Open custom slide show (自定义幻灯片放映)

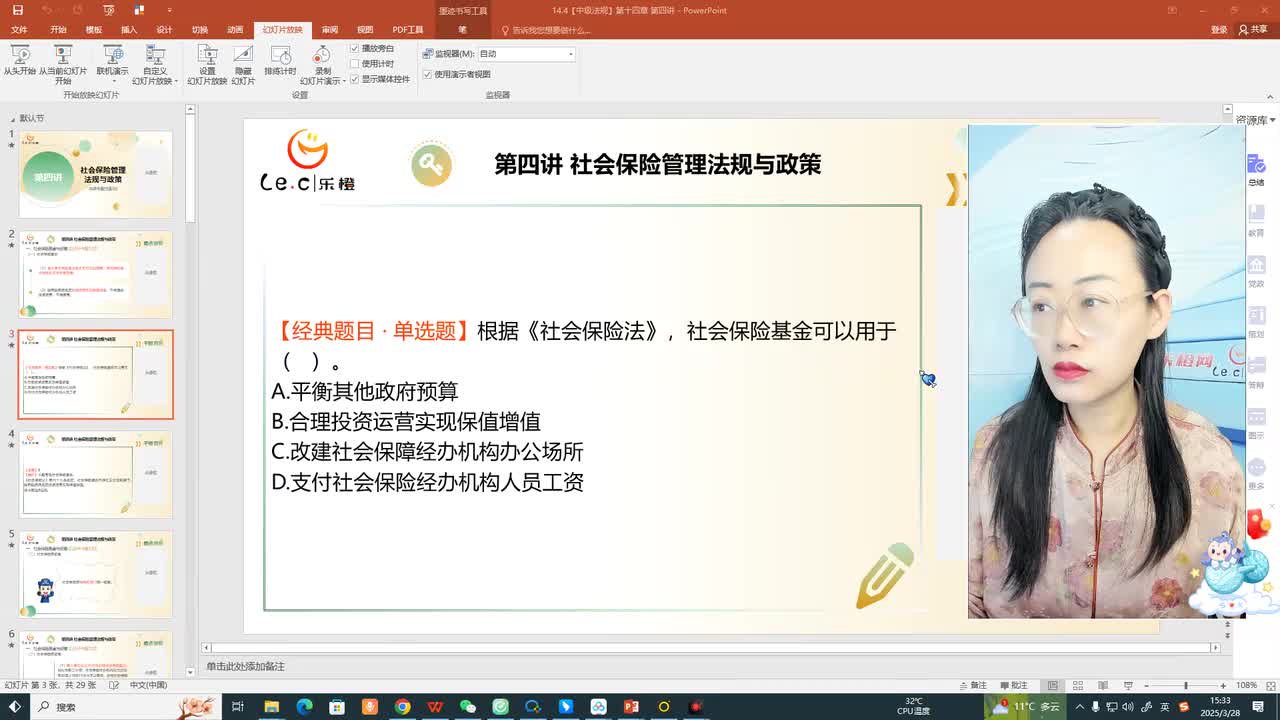click(x=155, y=65)
